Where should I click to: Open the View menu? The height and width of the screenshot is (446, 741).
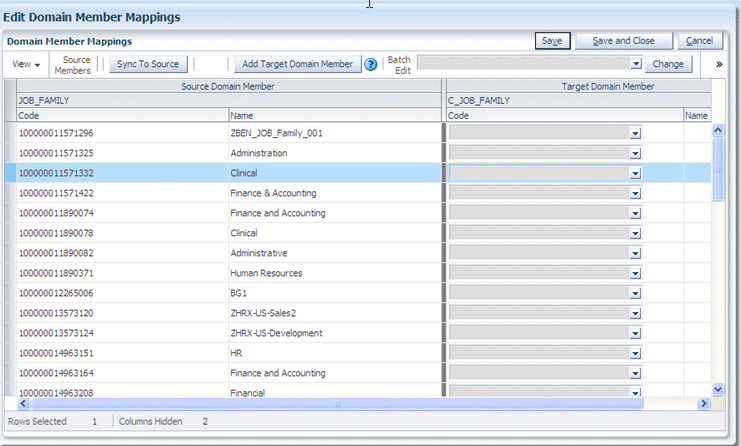pos(26,64)
